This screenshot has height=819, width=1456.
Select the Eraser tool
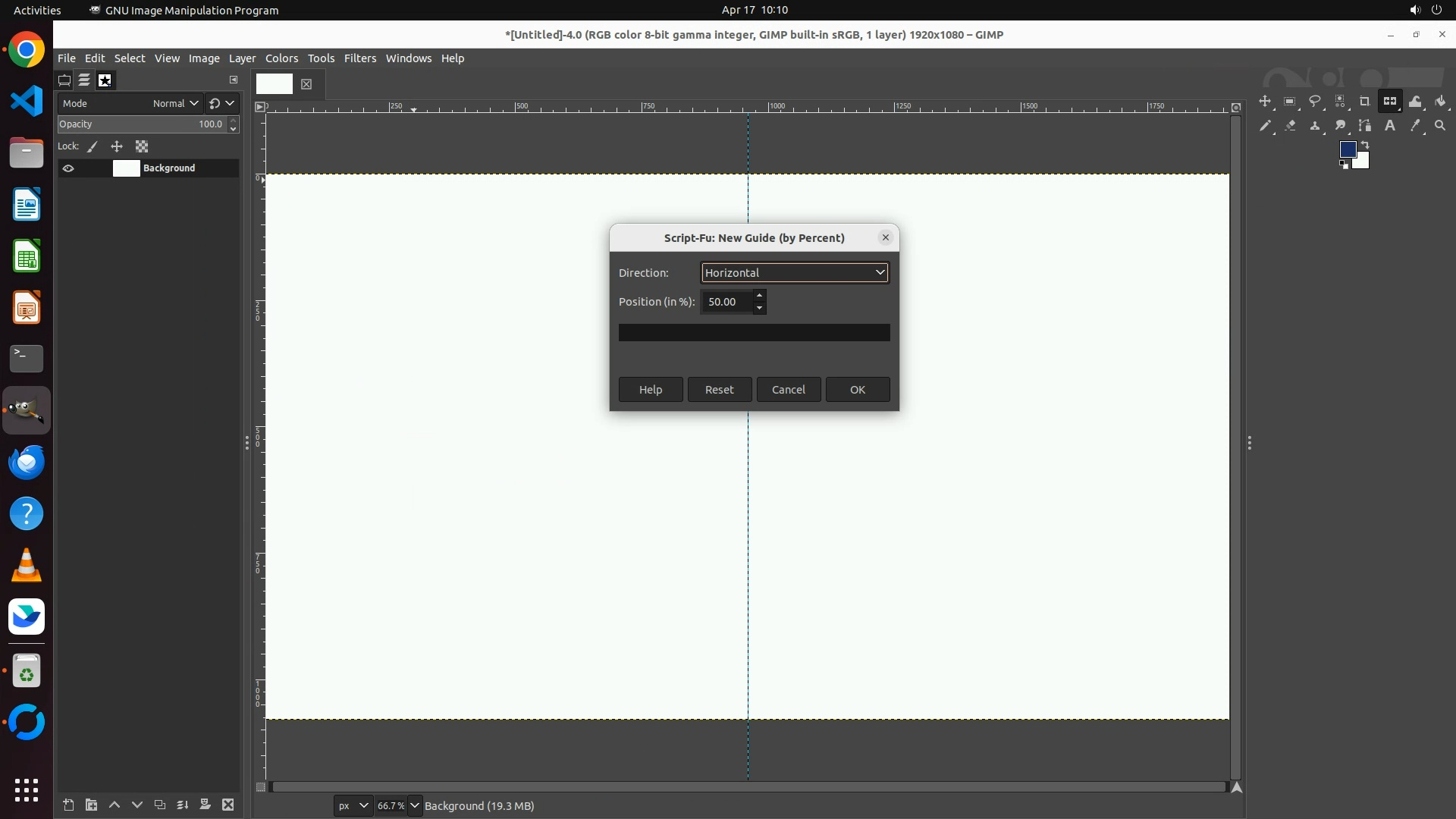point(1290,126)
